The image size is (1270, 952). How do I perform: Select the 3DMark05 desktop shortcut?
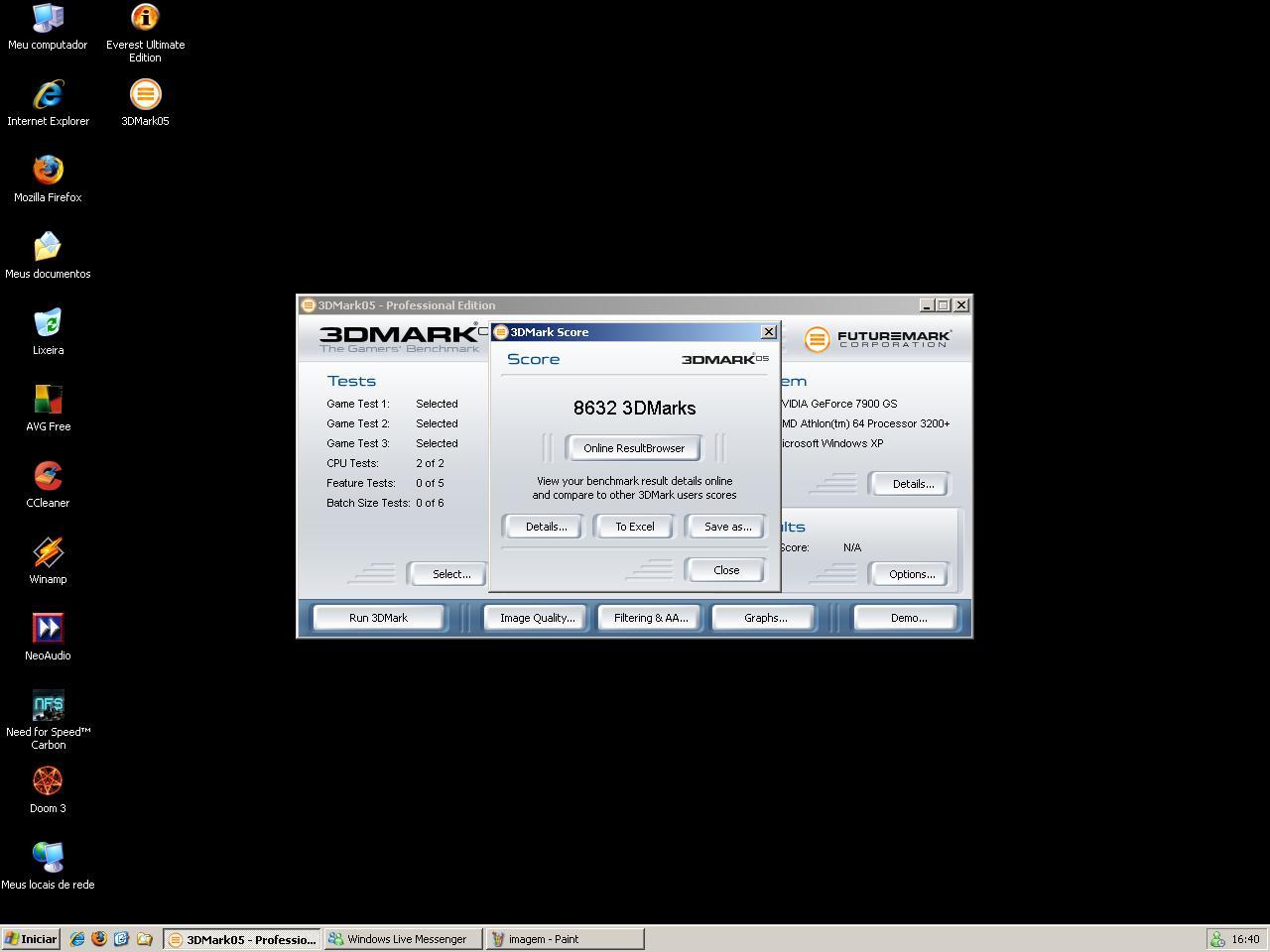[x=145, y=103]
